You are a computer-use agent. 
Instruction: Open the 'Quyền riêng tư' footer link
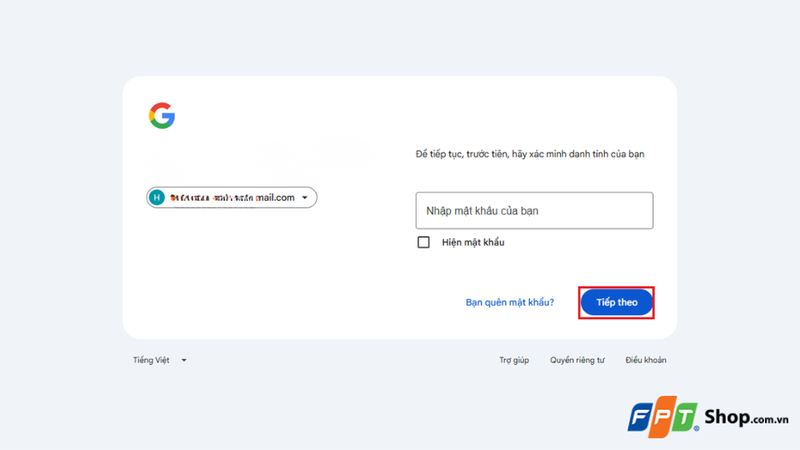(577, 360)
